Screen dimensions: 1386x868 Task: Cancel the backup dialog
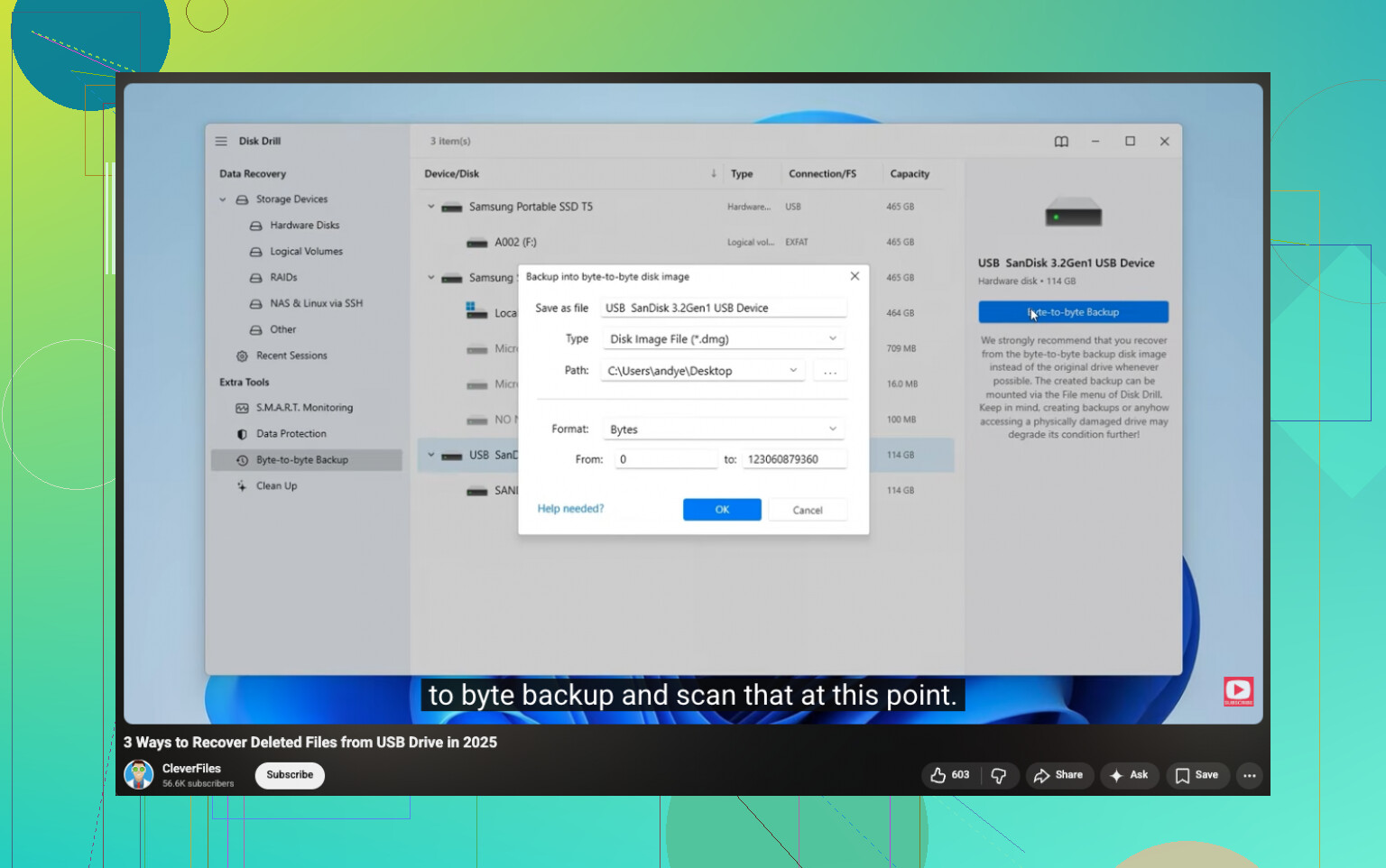coord(808,510)
